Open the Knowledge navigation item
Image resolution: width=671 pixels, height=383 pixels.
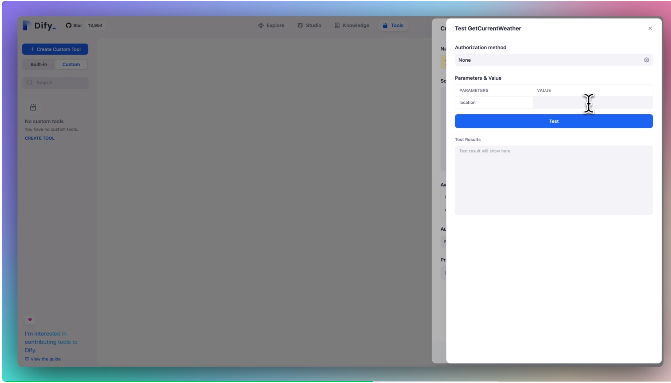(352, 25)
